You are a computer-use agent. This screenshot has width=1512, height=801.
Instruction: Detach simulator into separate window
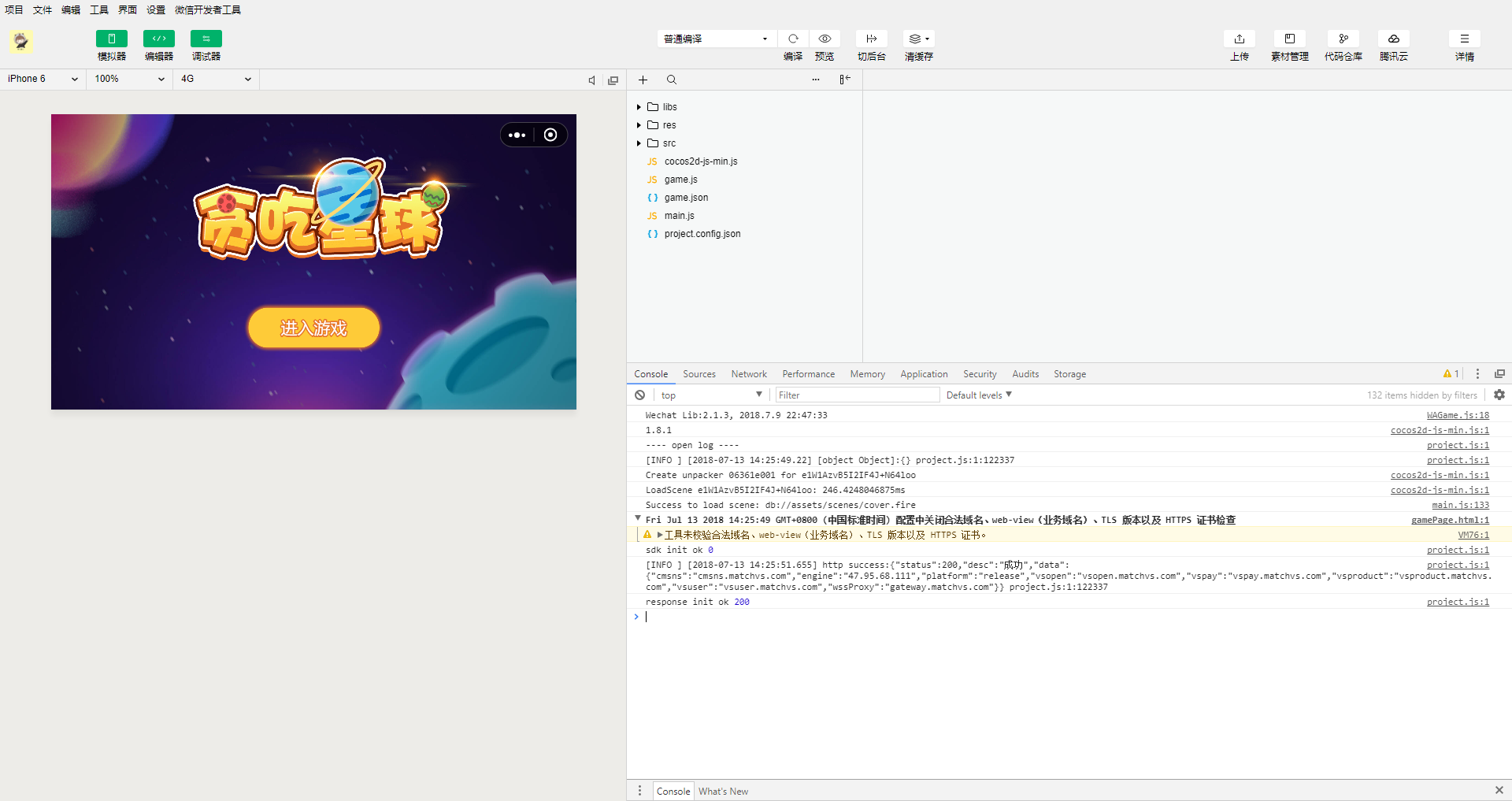coord(613,80)
